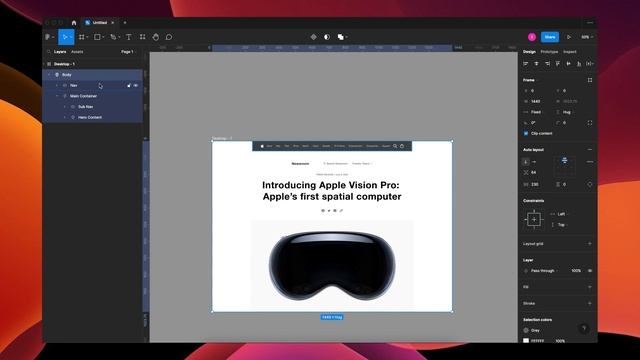
Task: Add a new tab with plus
Action: 125,23
